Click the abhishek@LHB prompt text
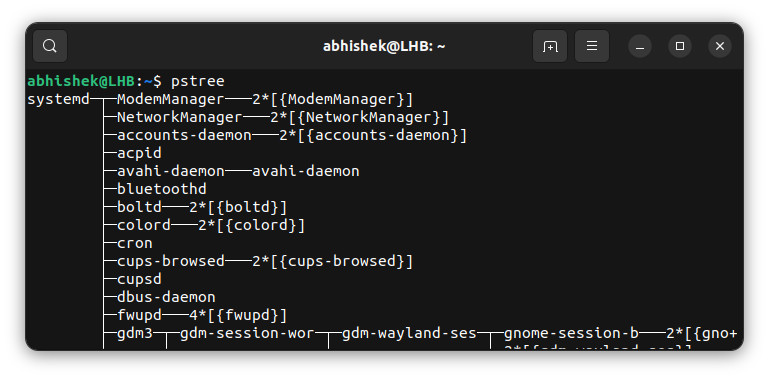Viewport: 769px width, 379px height. pyautogui.click(x=81, y=81)
